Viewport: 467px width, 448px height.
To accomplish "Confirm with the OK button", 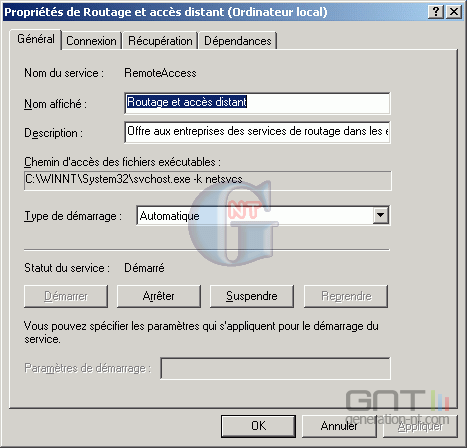I will coord(258,426).
